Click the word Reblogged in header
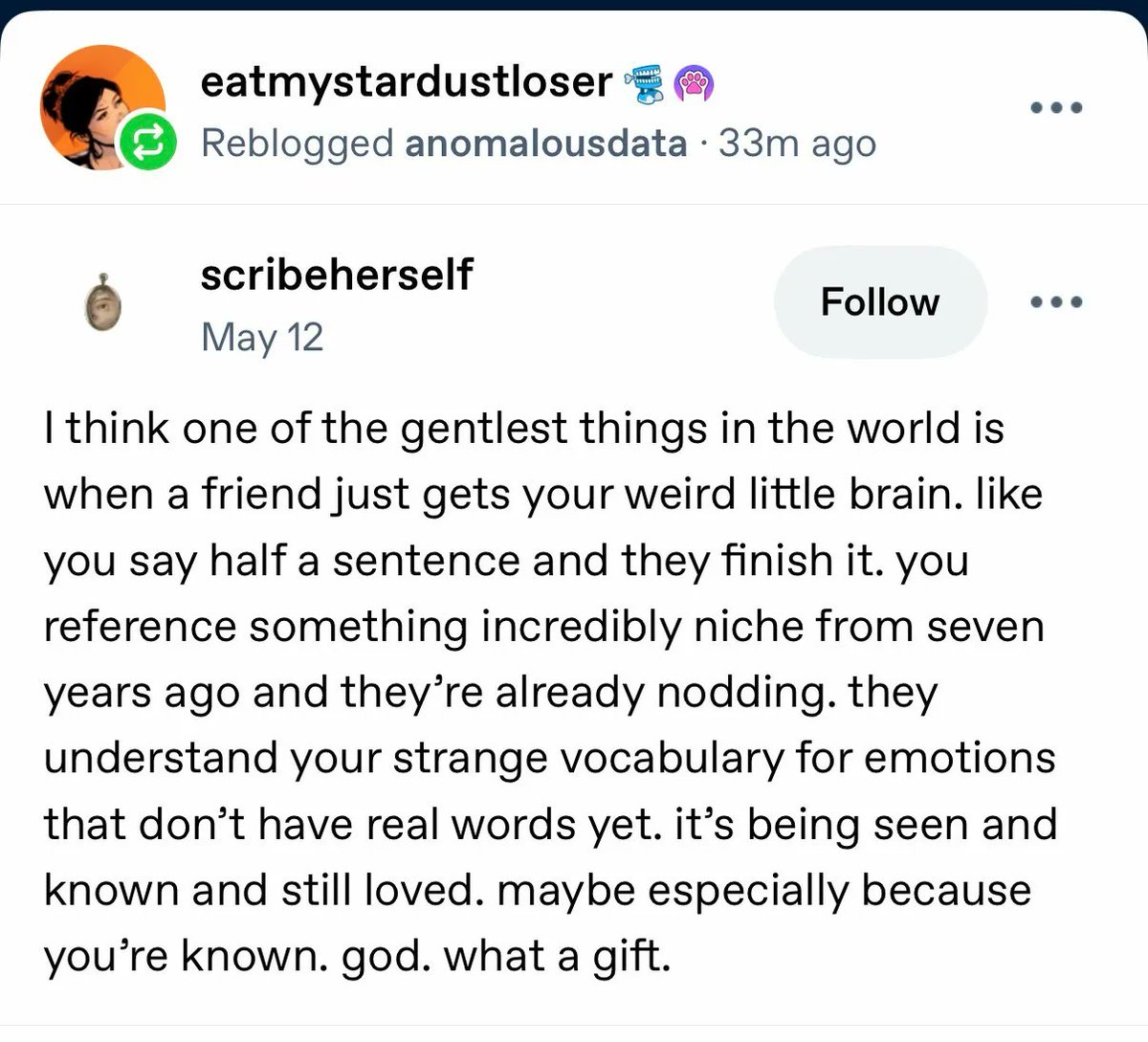 [x=298, y=144]
